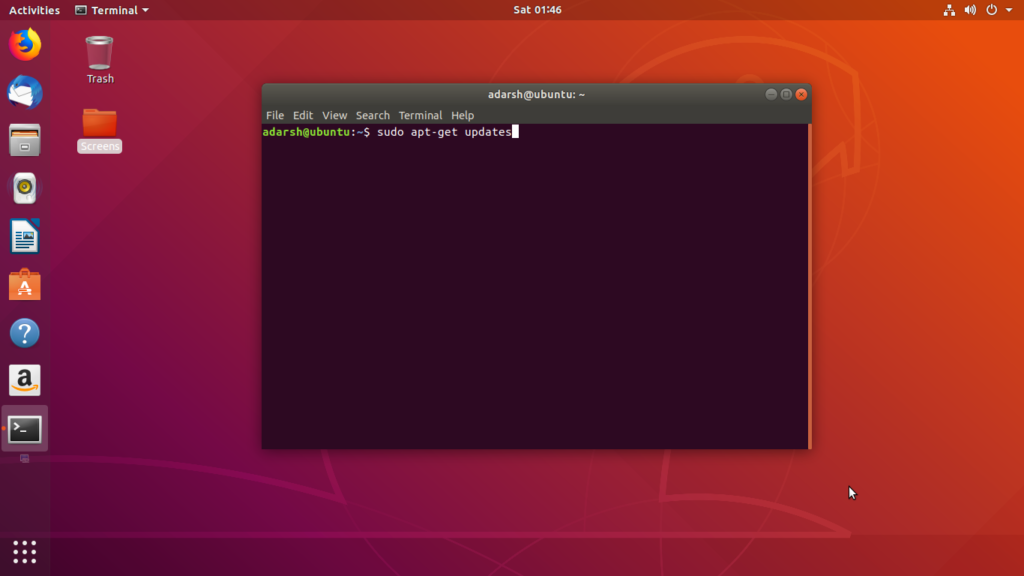Launch Rhythmbox music player

pos(25,188)
